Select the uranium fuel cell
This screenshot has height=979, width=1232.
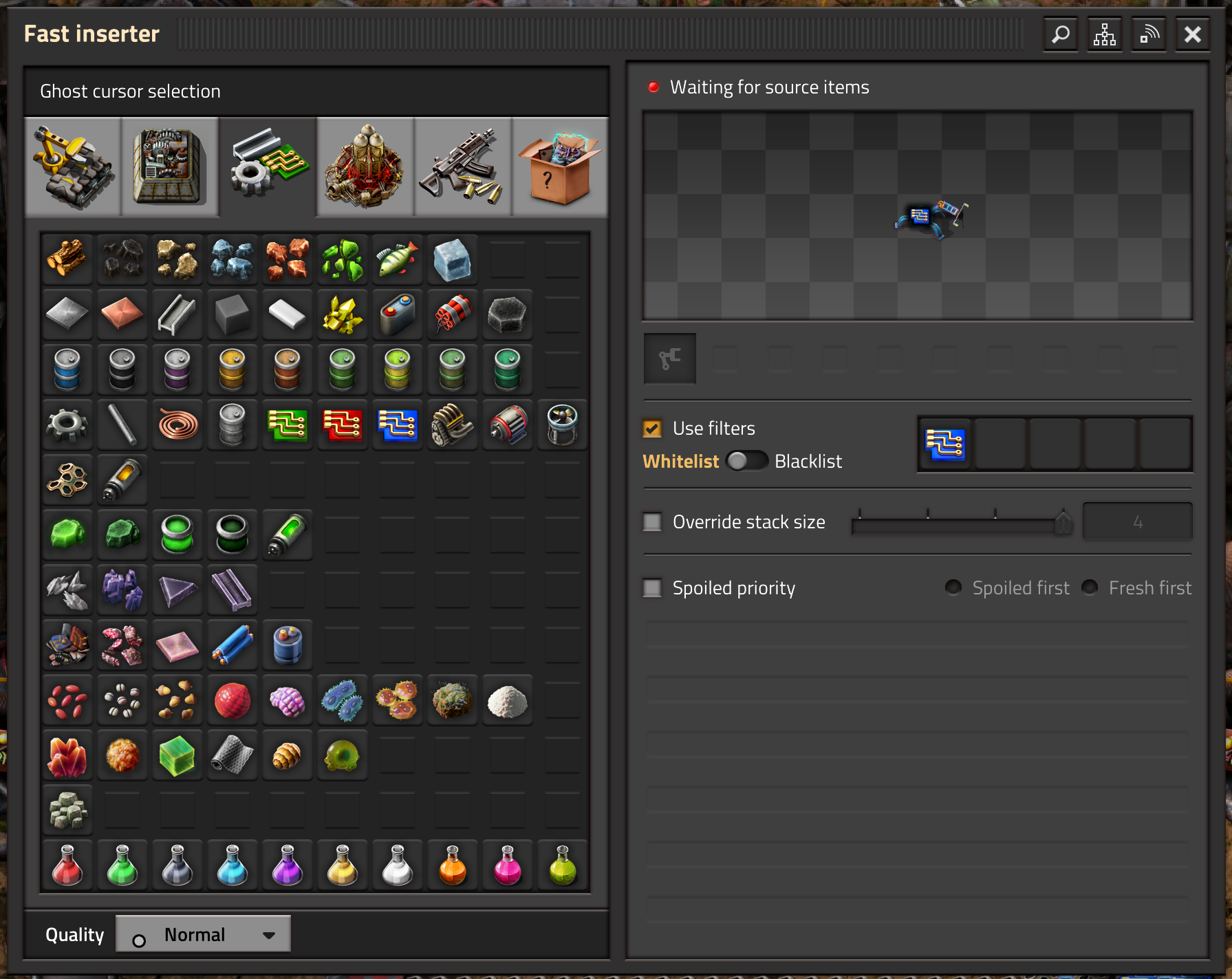(288, 535)
